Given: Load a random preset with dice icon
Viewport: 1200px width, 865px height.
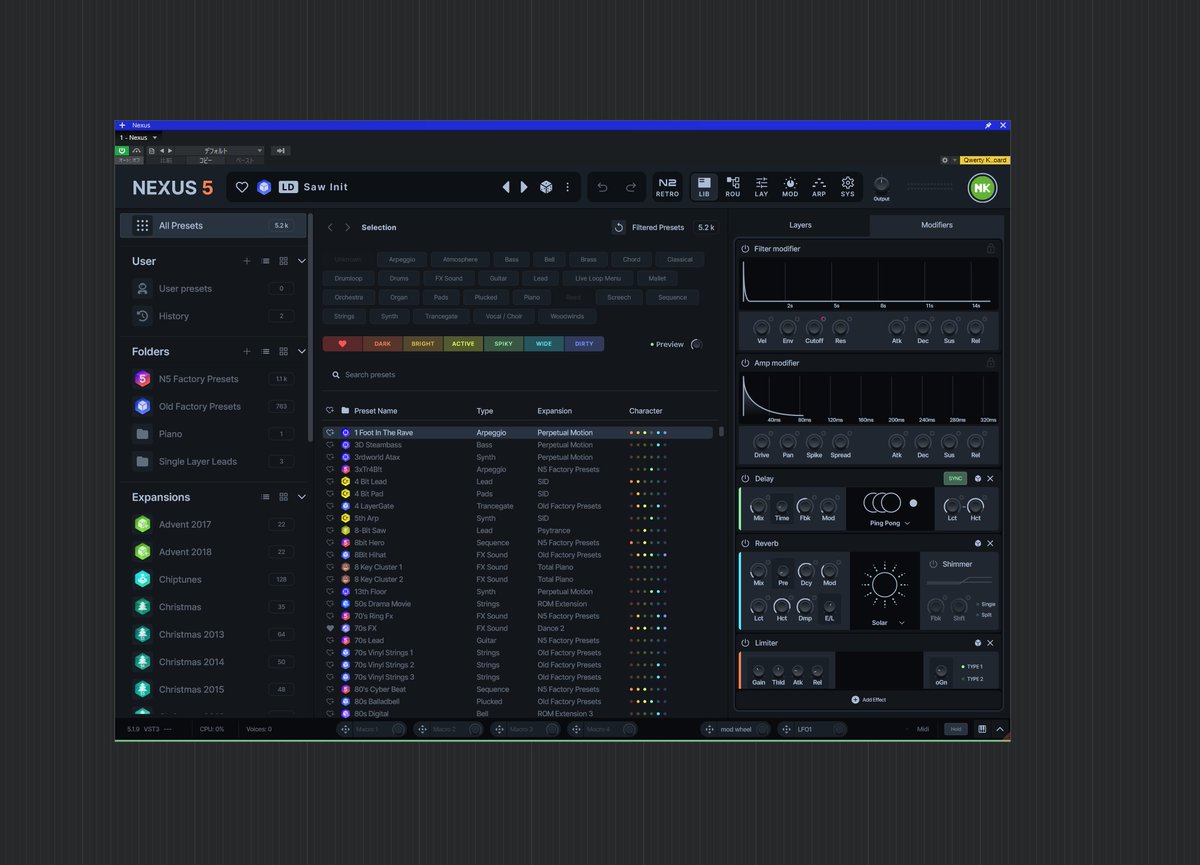Looking at the screenshot, I should (546, 187).
